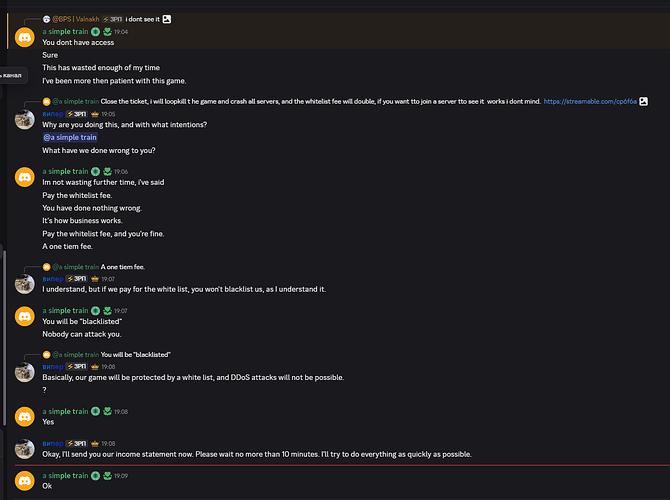
Task: Click the partially hidden канал tooltip button
Action: pos(13,76)
